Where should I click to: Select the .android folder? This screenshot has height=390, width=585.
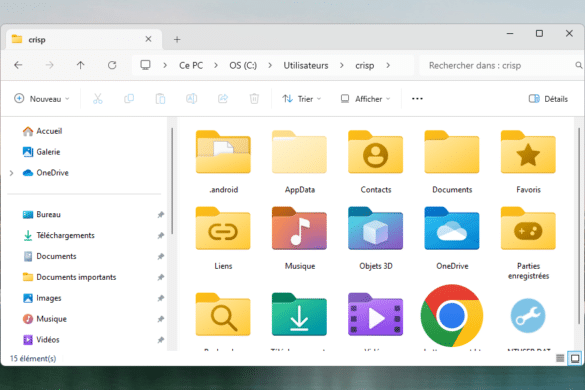[223, 162]
